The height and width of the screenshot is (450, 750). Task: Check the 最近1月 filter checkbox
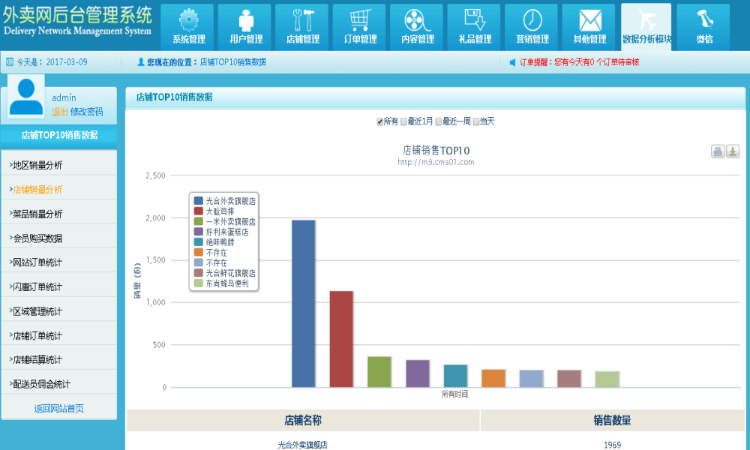(405, 121)
